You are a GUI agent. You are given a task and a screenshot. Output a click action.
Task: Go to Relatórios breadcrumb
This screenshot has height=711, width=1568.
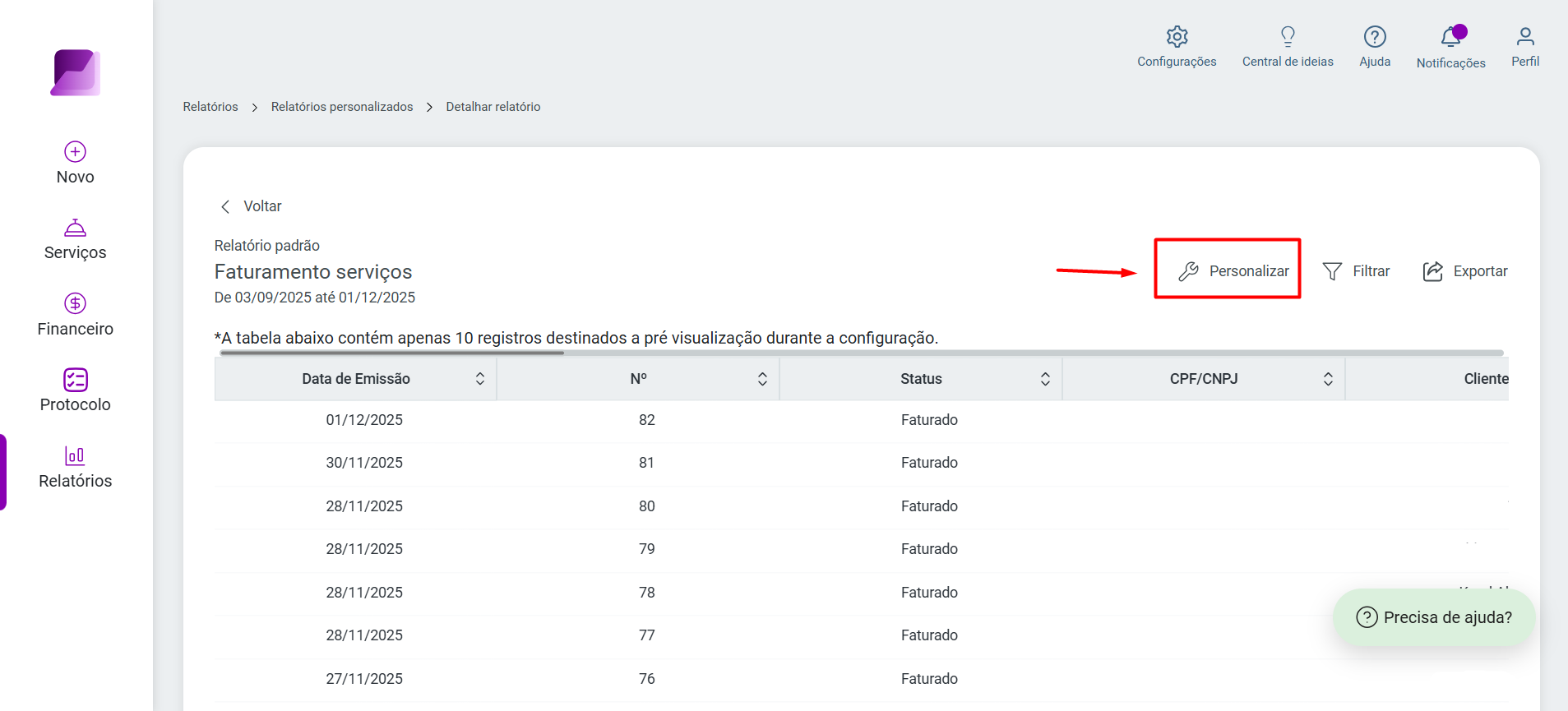[x=210, y=107]
